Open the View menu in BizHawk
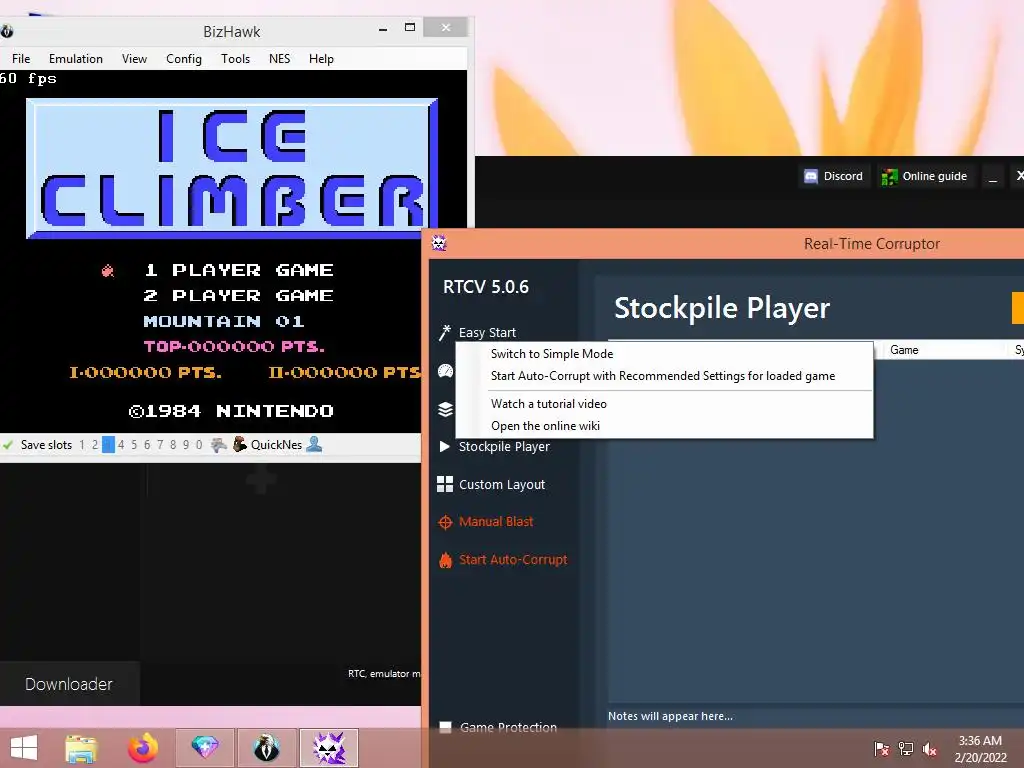This screenshot has width=1024, height=768. (134, 59)
